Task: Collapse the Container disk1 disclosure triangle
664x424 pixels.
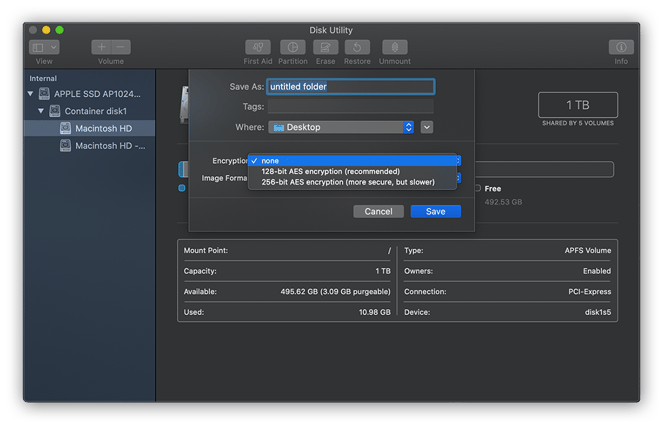Action: pyautogui.click(x=41, y=111)
